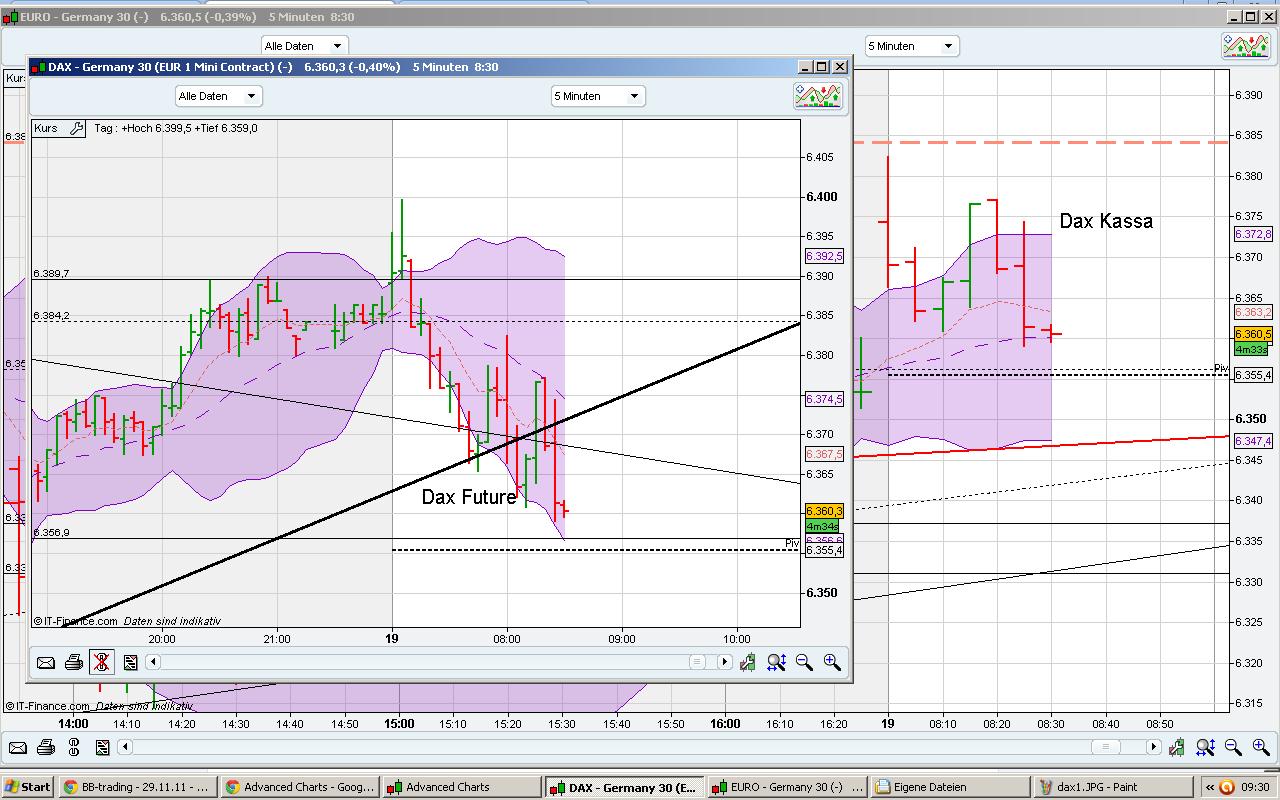The width and height of the screenshot is (1280, 800).
Task: Activate the zoom-fit magnifier icon
Action: point(776,662)
